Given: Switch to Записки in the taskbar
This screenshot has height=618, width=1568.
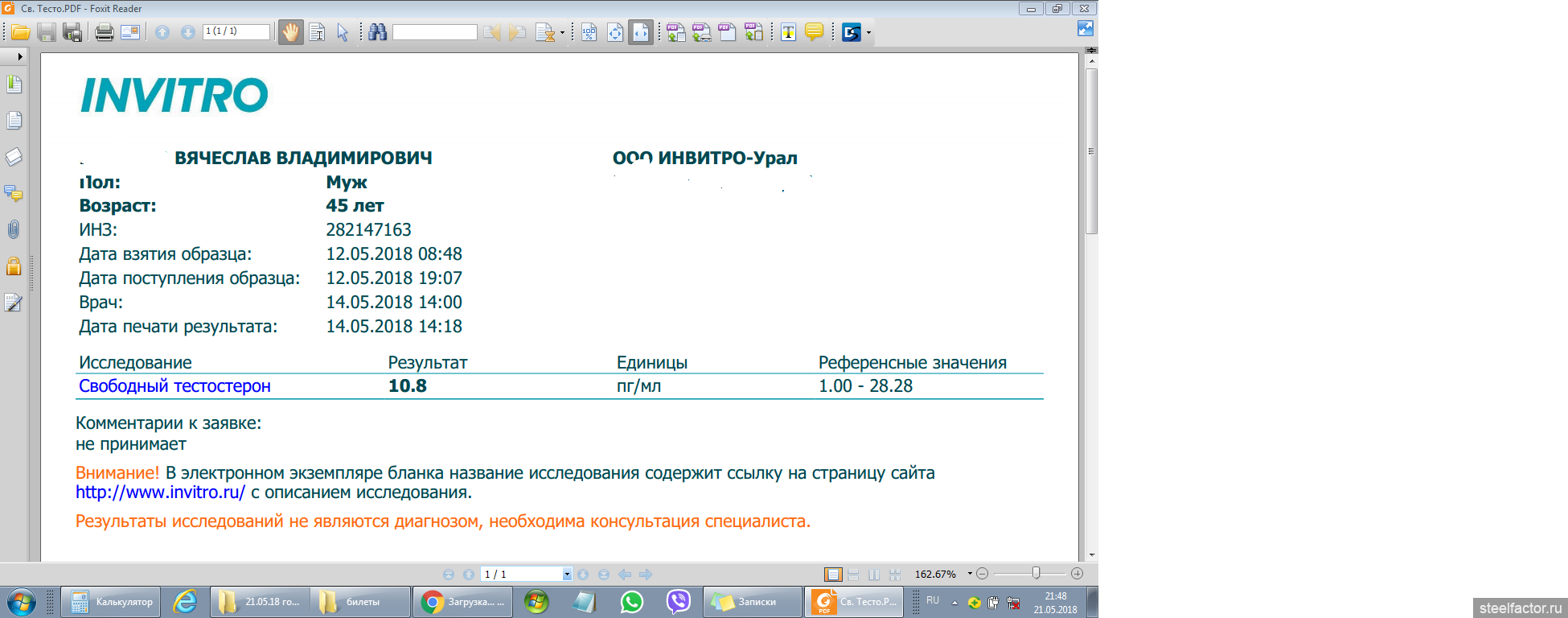Looking at the screenshot, I should pyautogui.click(x=753, y=602).
